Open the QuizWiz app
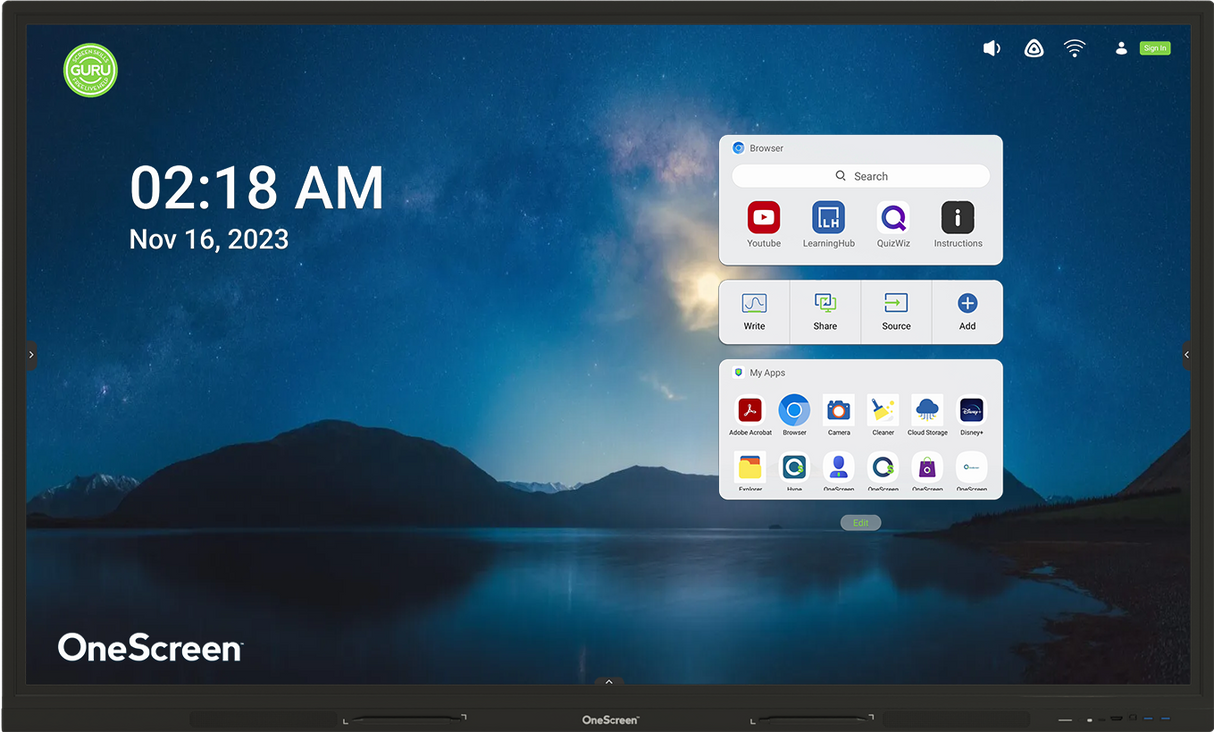This screenshot has height=732, width=1214. 893,218
